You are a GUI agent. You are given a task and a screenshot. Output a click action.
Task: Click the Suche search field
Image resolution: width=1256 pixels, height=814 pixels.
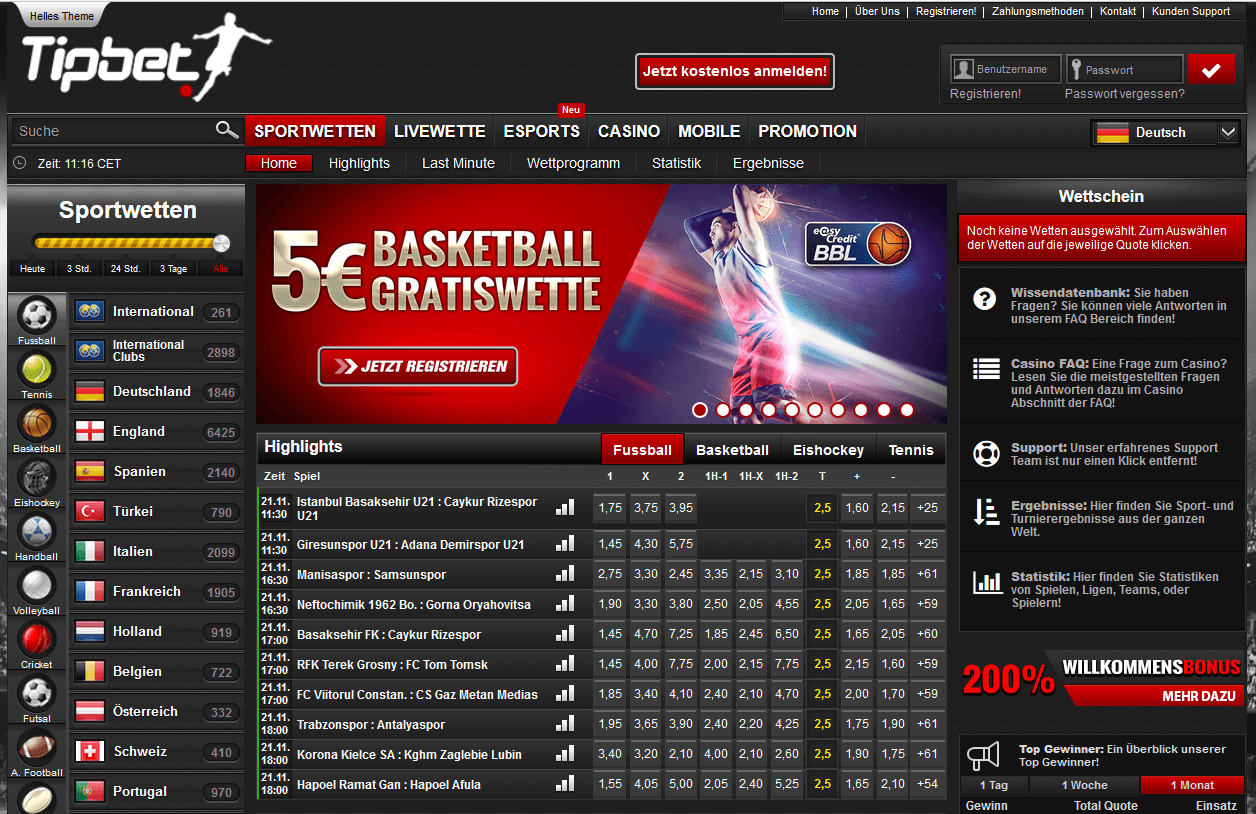click(113, 131)
